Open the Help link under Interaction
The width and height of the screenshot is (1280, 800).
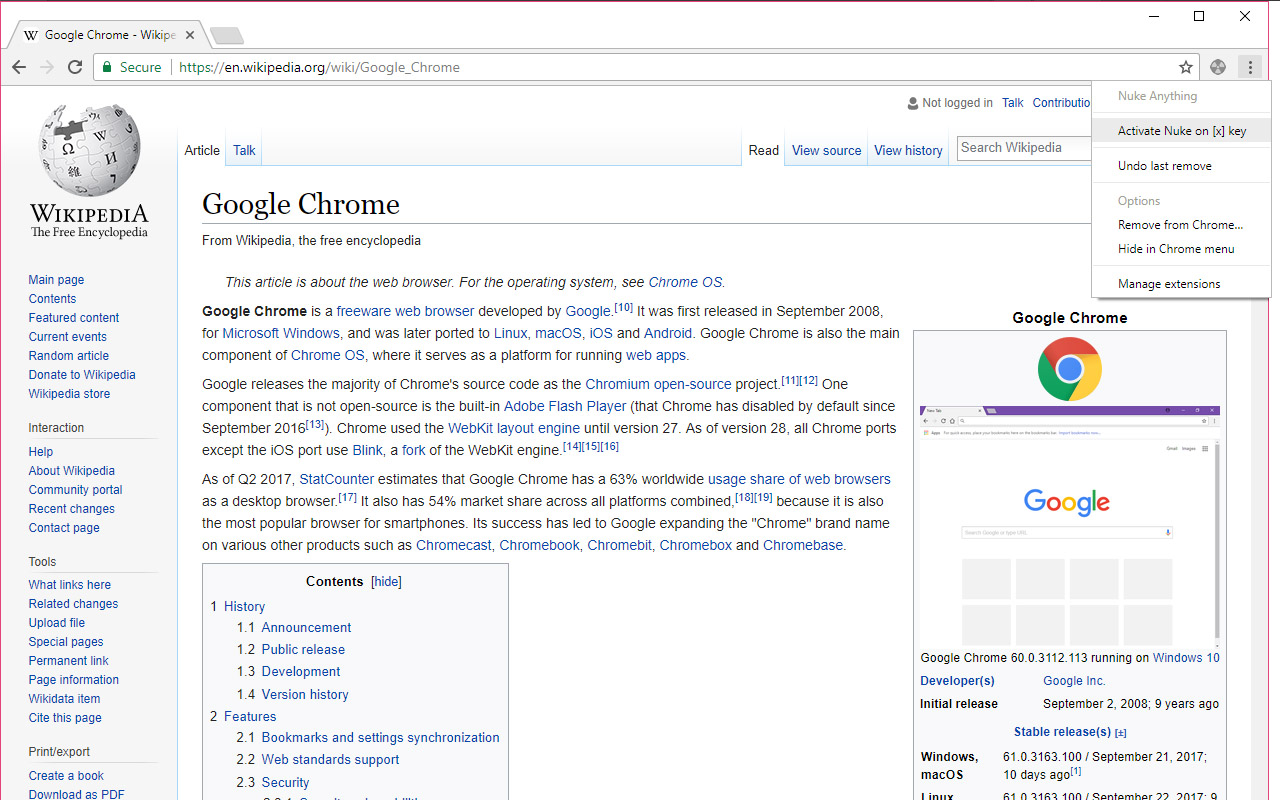[x=41, y=452]
